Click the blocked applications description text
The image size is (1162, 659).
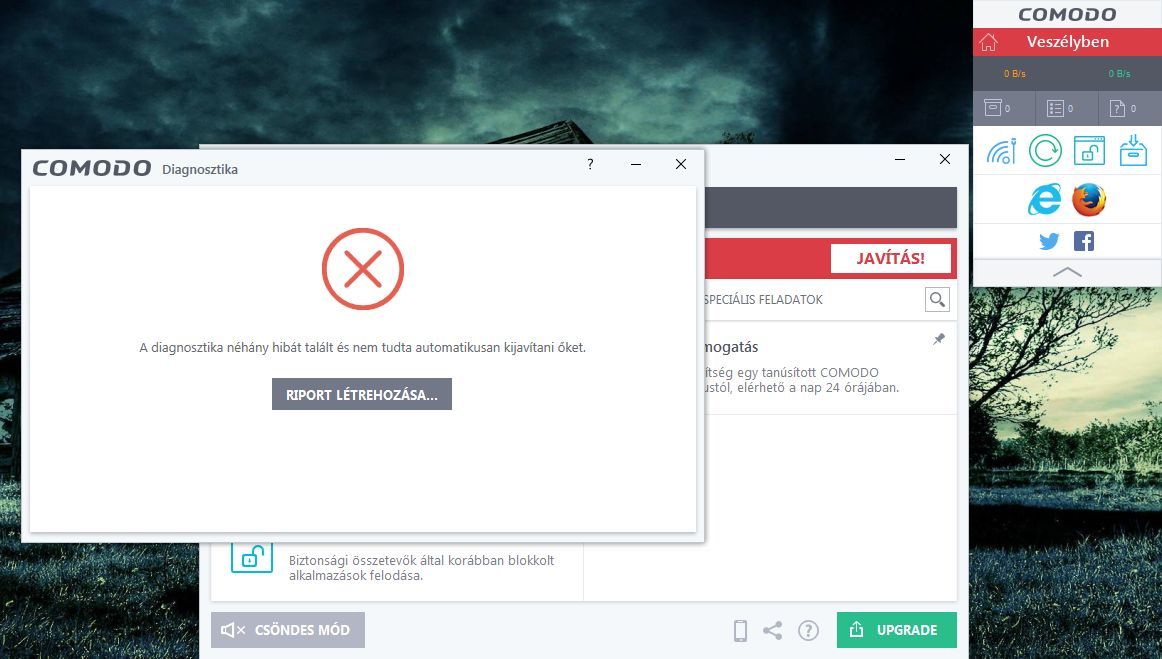pyautogui.click(x=422, y=568)
